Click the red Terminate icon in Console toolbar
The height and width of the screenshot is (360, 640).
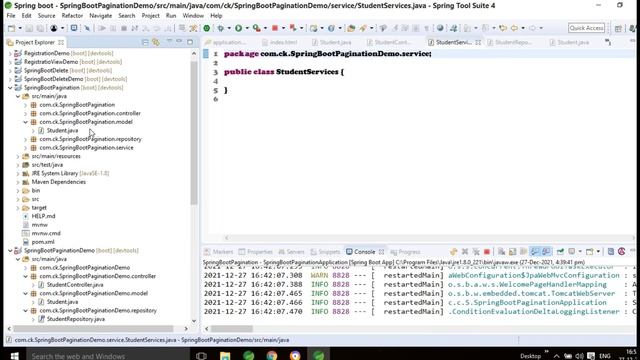(x=487, y=251)
